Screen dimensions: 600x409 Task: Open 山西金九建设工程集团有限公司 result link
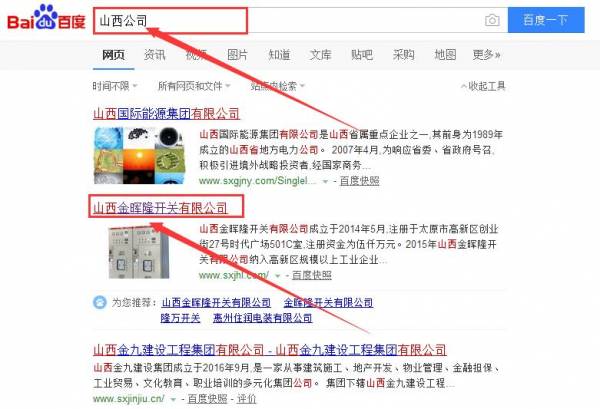tap(270, 350)
